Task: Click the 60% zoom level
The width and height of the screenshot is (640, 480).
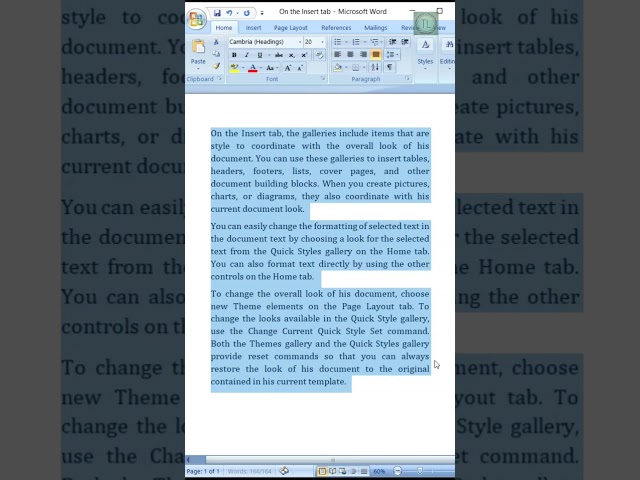Action: pos(379,471)
